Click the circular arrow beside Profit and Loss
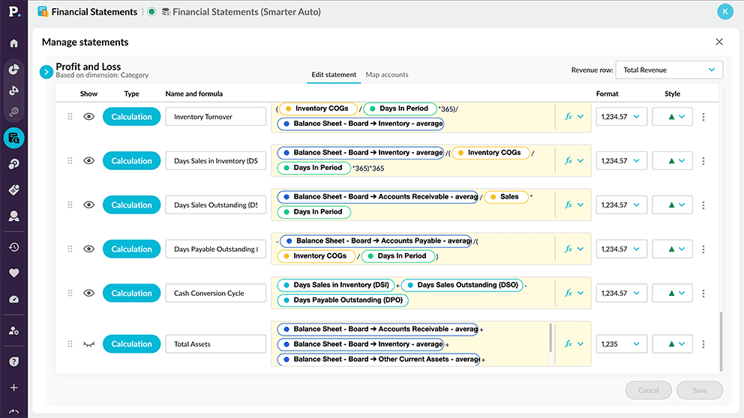This screenshot has width=744, height=418. coord(46,72)
